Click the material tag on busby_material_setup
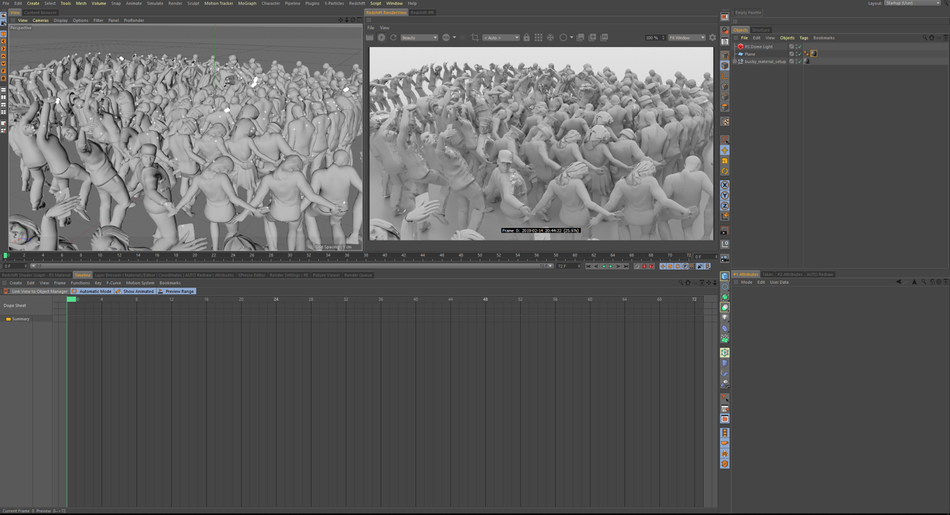This screenshot has width=950, height=515. tap(806, 61)
